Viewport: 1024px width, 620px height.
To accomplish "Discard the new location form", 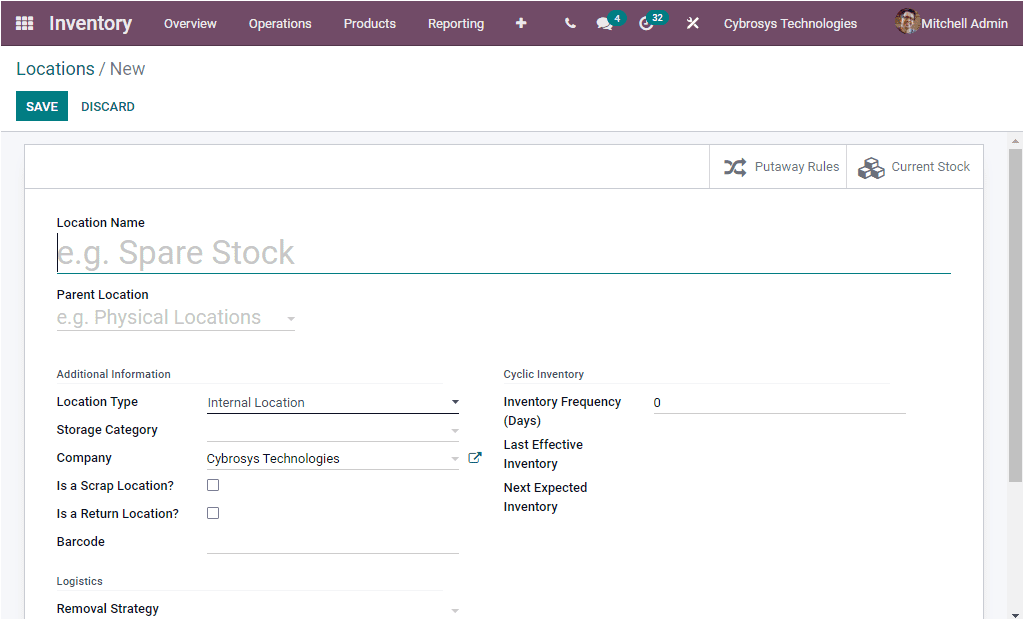I will click(107, 105).
